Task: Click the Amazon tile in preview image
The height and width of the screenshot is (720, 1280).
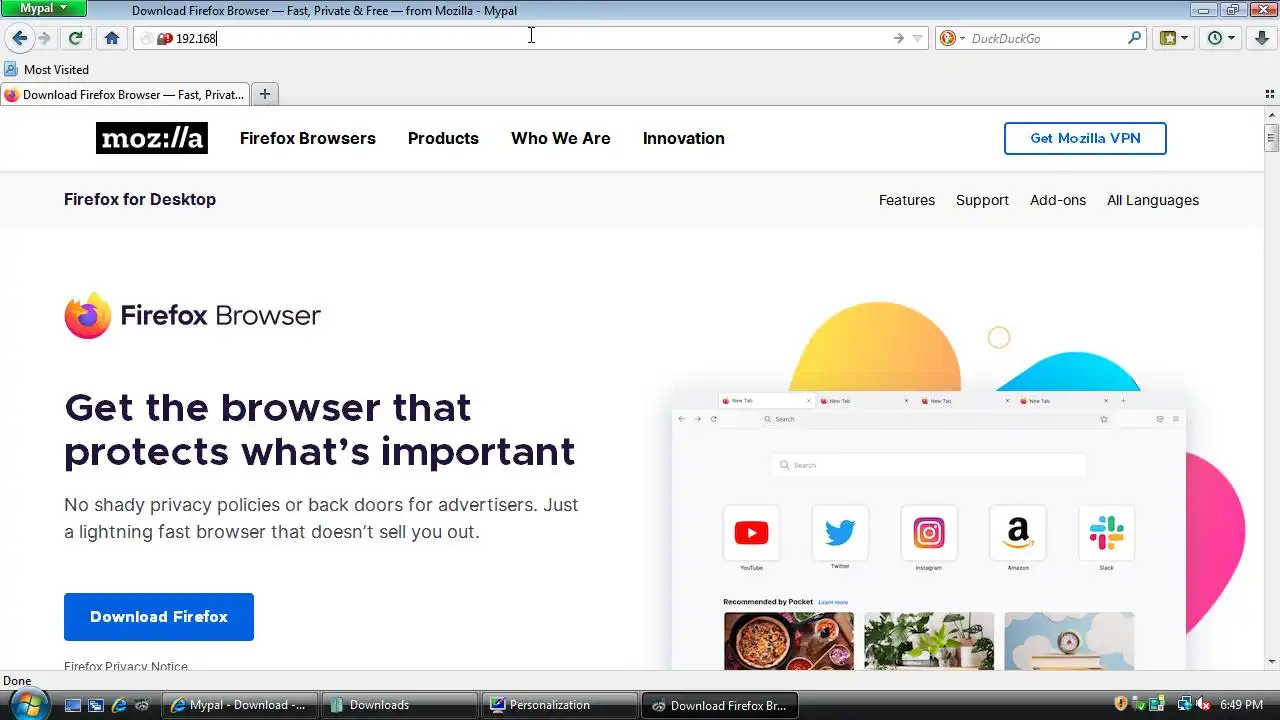Action: tap(1018, 533)
